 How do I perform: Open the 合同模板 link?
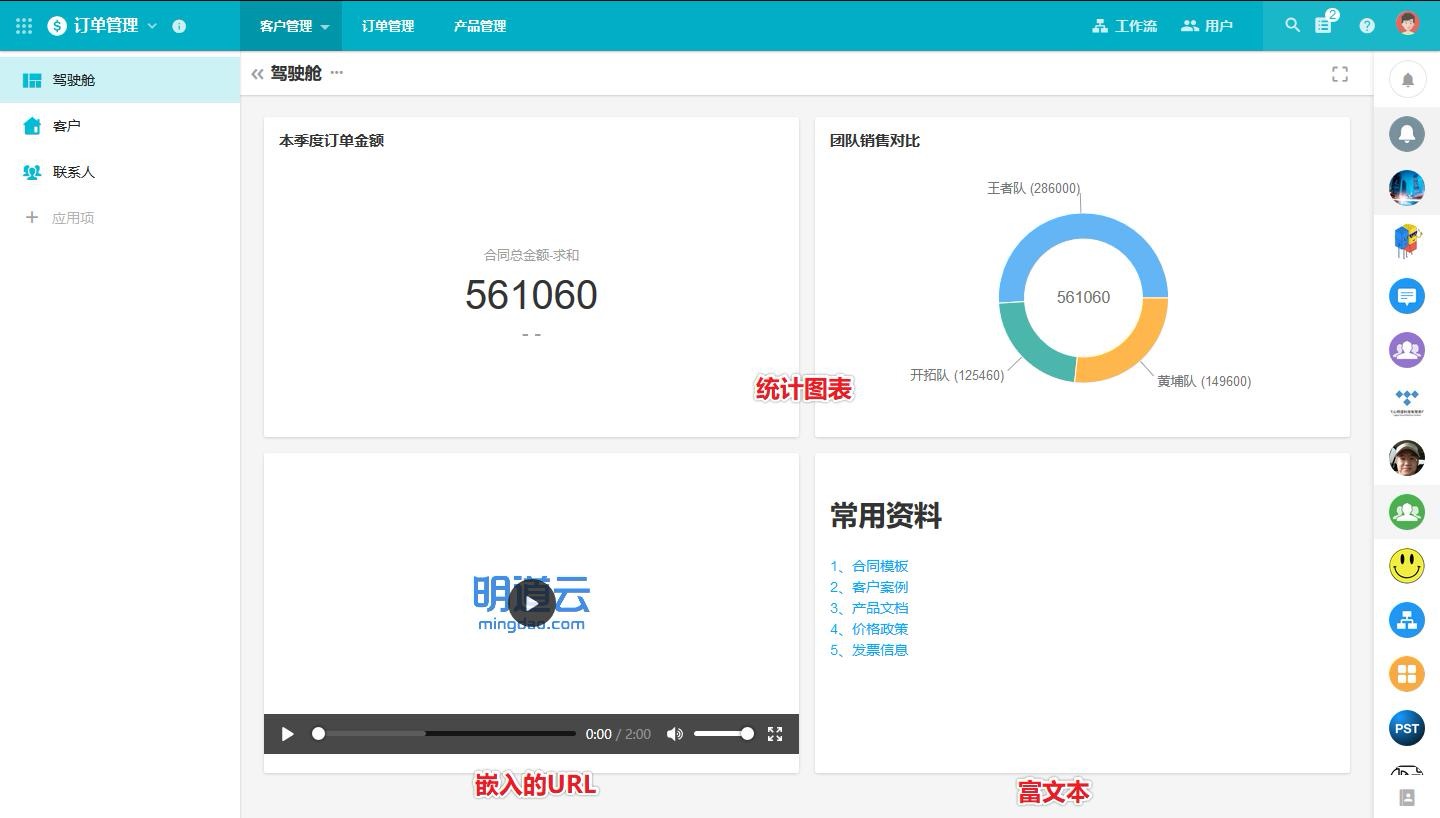(878, 565)
